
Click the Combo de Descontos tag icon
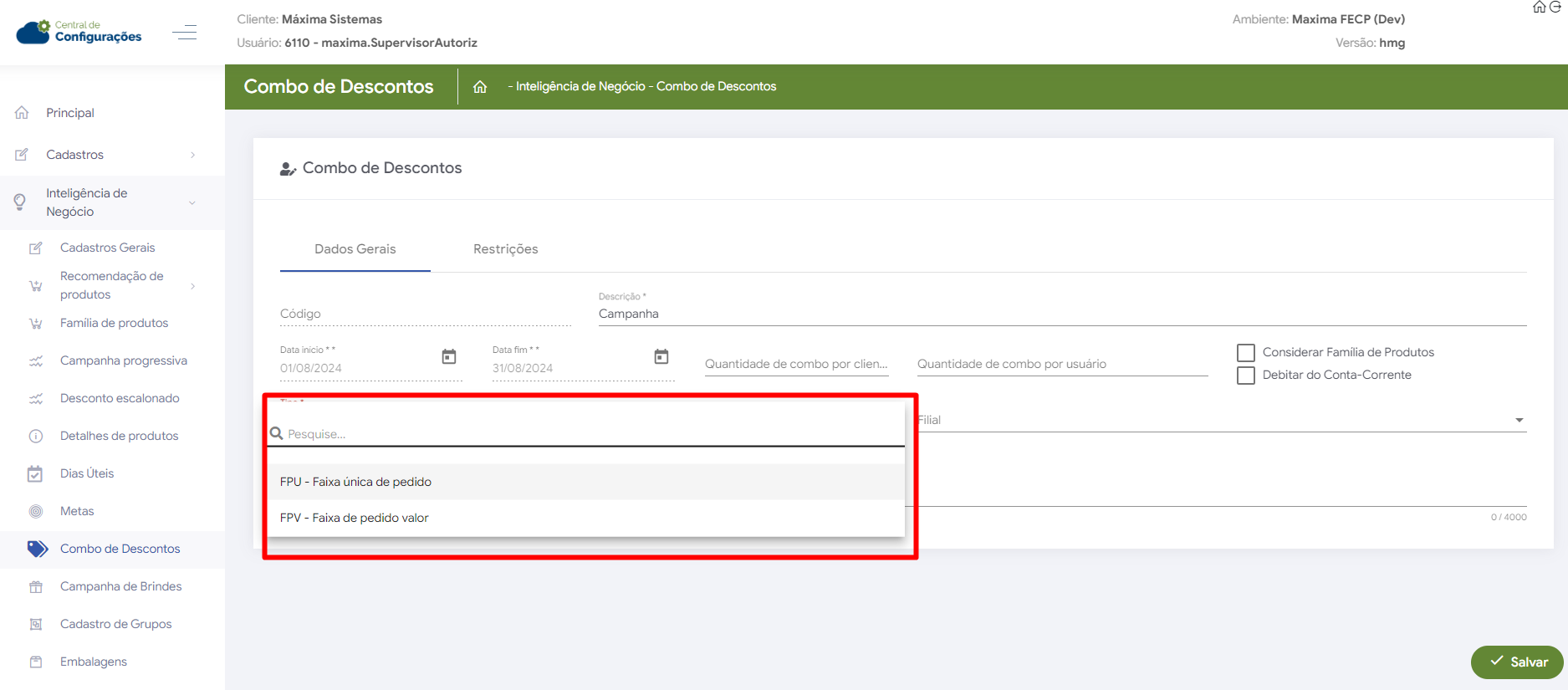coord(37,549)
